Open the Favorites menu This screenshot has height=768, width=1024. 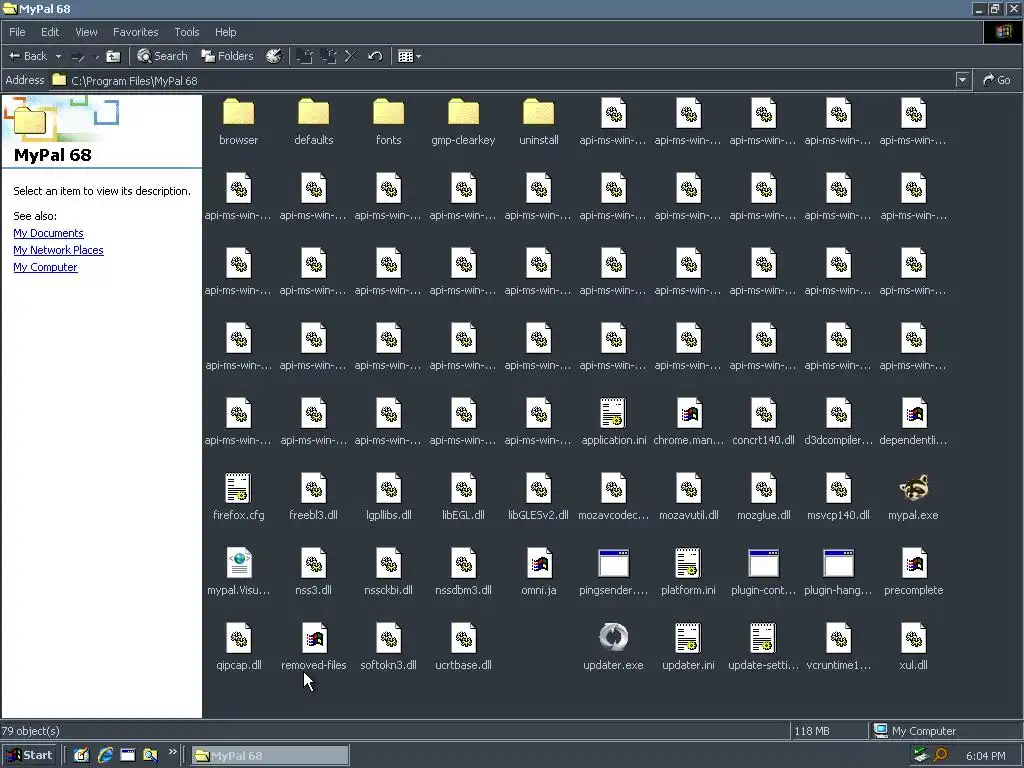point(135,32)
